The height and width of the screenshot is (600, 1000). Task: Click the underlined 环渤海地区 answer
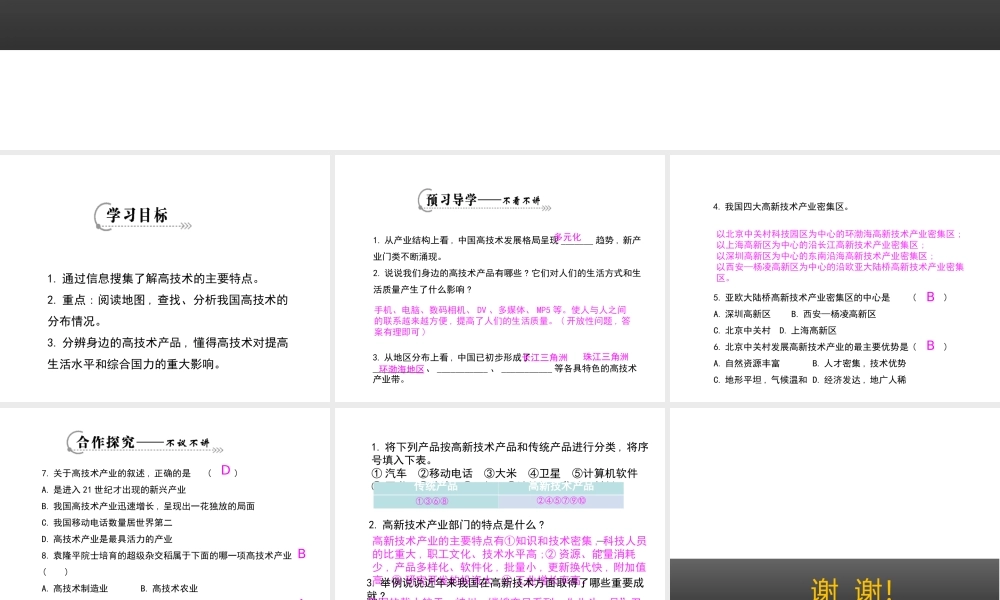click(400, 369)
